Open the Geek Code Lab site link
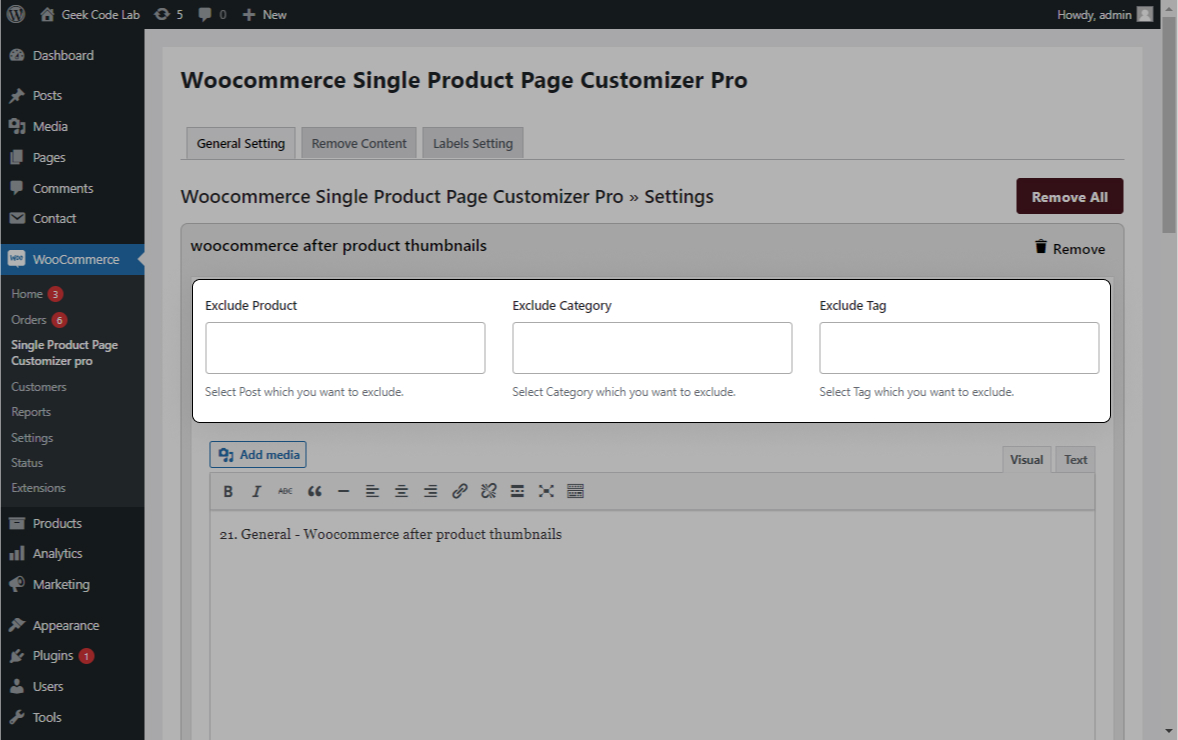 click(x=89, y=14)
